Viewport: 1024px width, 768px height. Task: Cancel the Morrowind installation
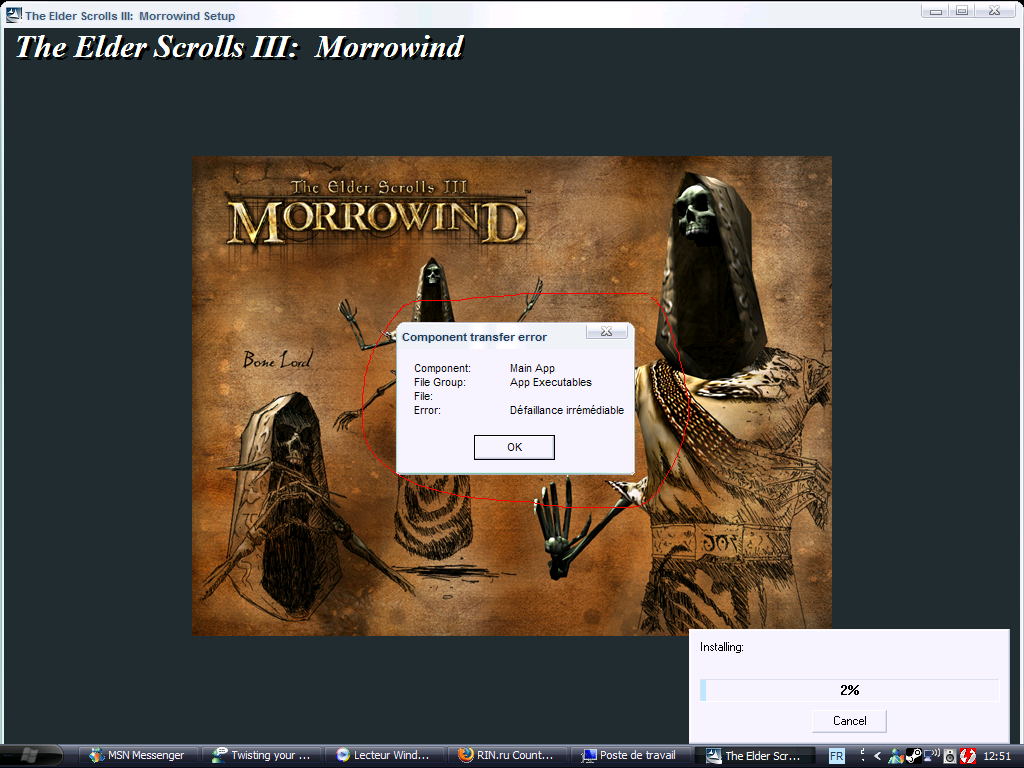pos(849,721)
